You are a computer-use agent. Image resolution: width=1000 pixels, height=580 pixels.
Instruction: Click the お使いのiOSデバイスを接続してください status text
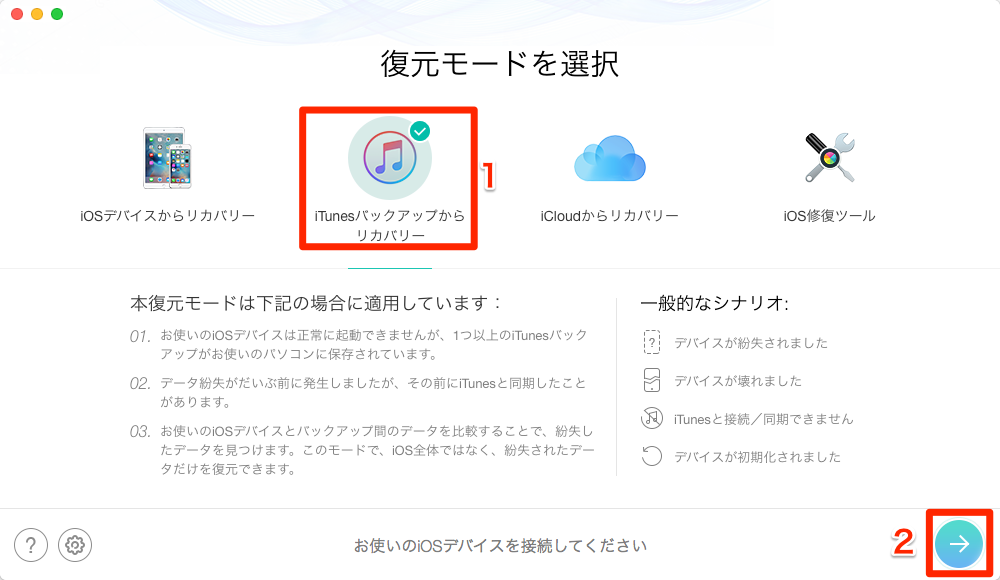click(500, 546)
